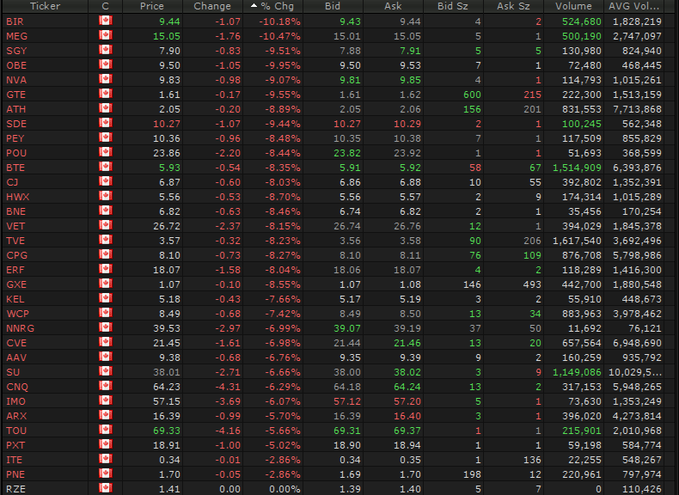Click ITE ask size 136

pos(532,460)
